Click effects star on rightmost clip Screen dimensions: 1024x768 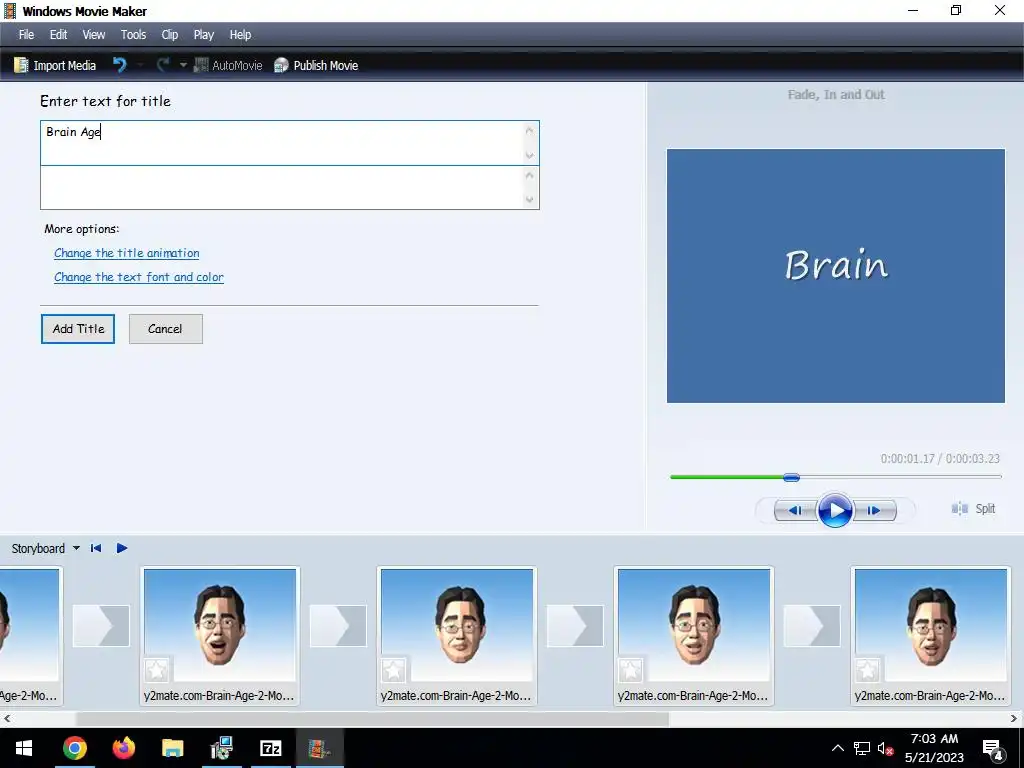867,670
